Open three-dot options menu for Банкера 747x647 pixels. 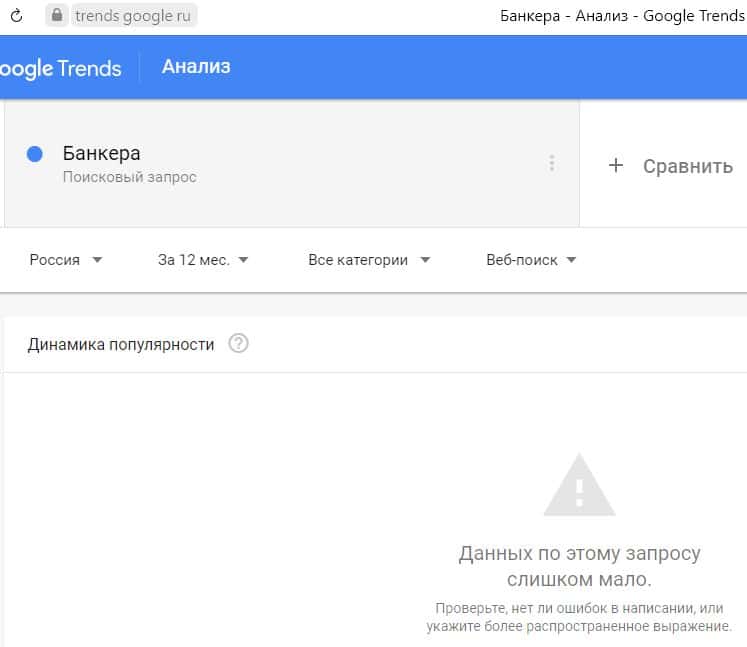click(551, 164)
